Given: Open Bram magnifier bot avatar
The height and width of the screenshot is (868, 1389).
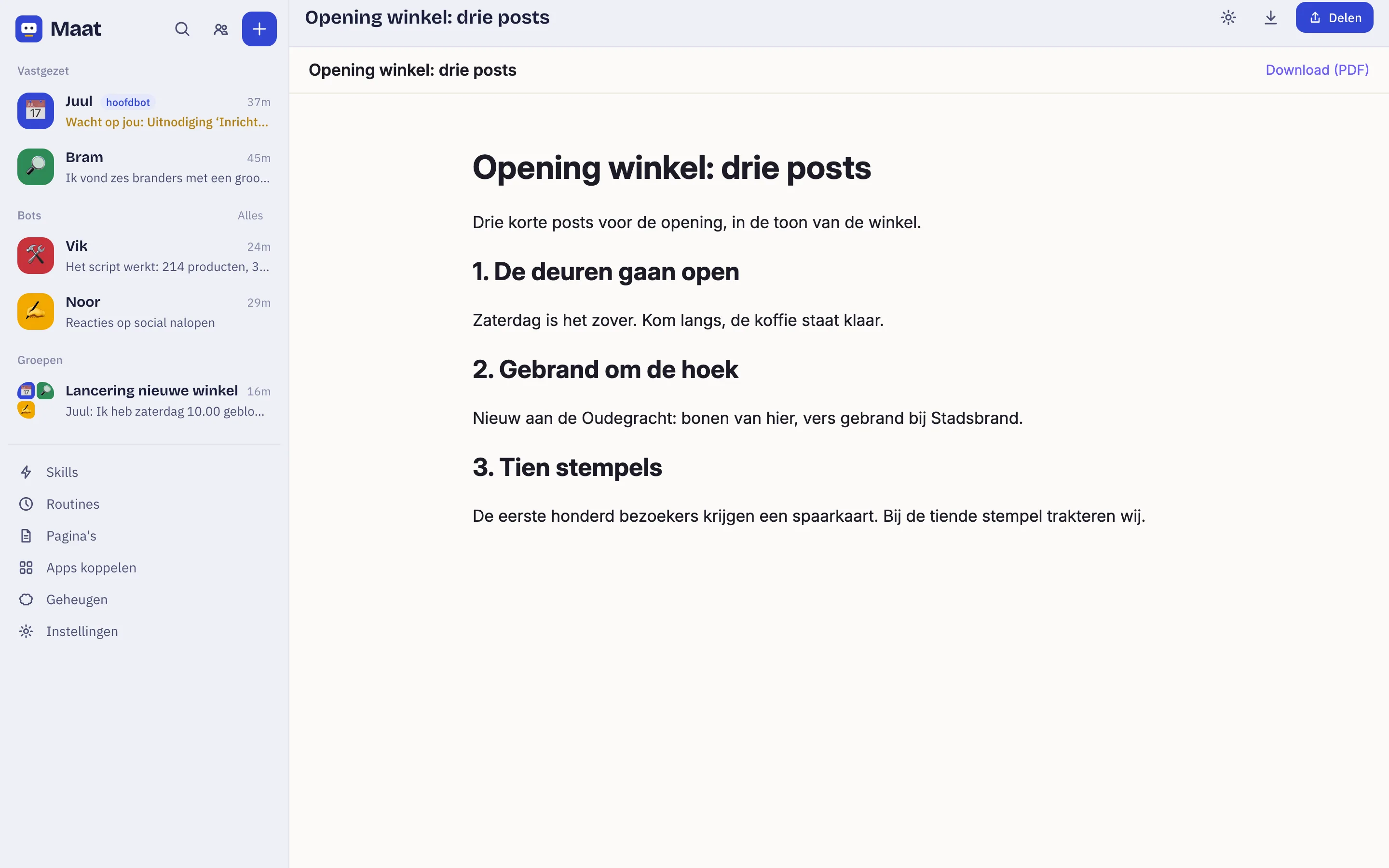Looking at the screenshot, I should click(36, 167).
